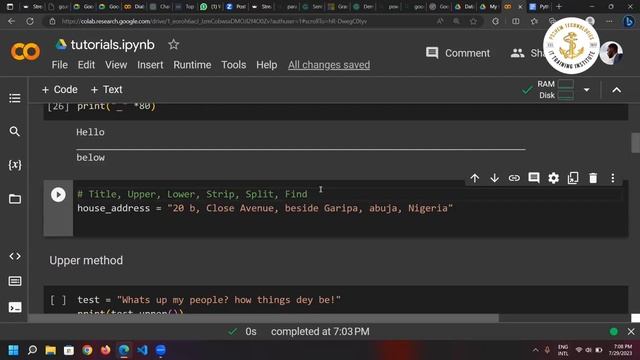Mirror cell in tab icon

pyautogui.click(x=573, y=178)
